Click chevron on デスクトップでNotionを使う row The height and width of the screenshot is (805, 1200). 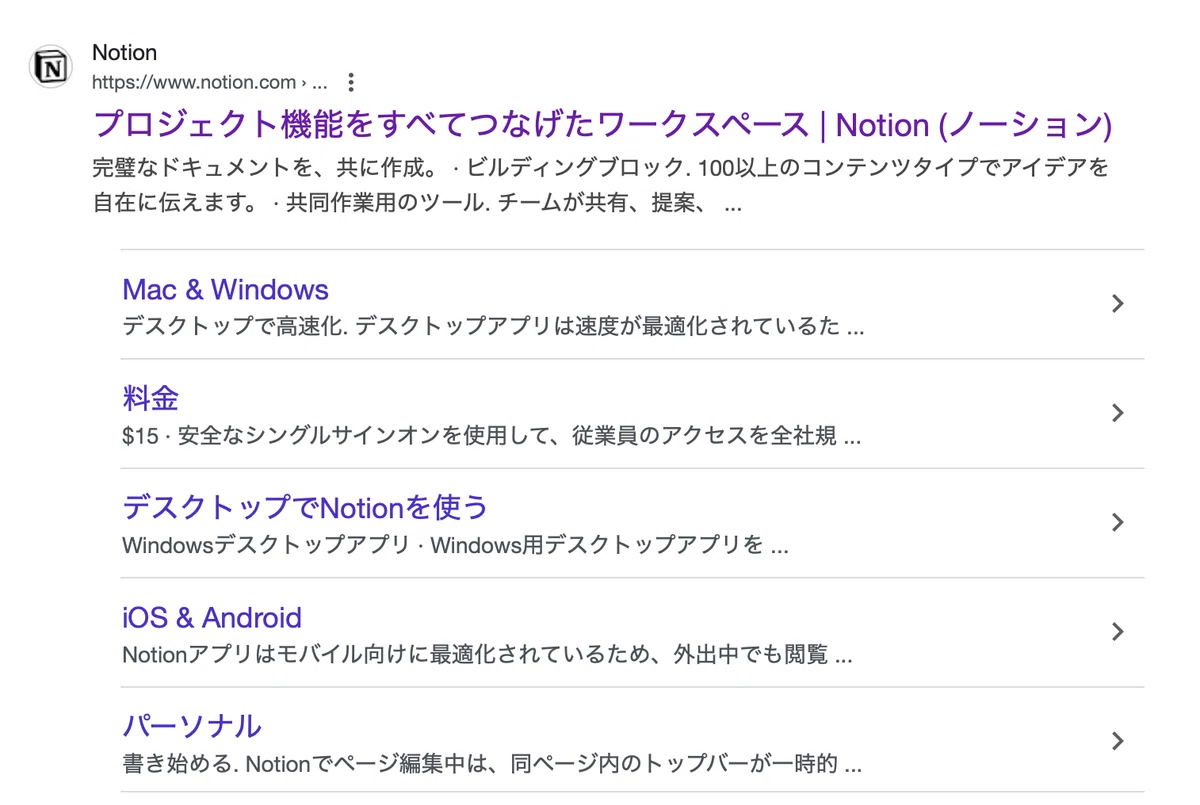[1119, 522]
